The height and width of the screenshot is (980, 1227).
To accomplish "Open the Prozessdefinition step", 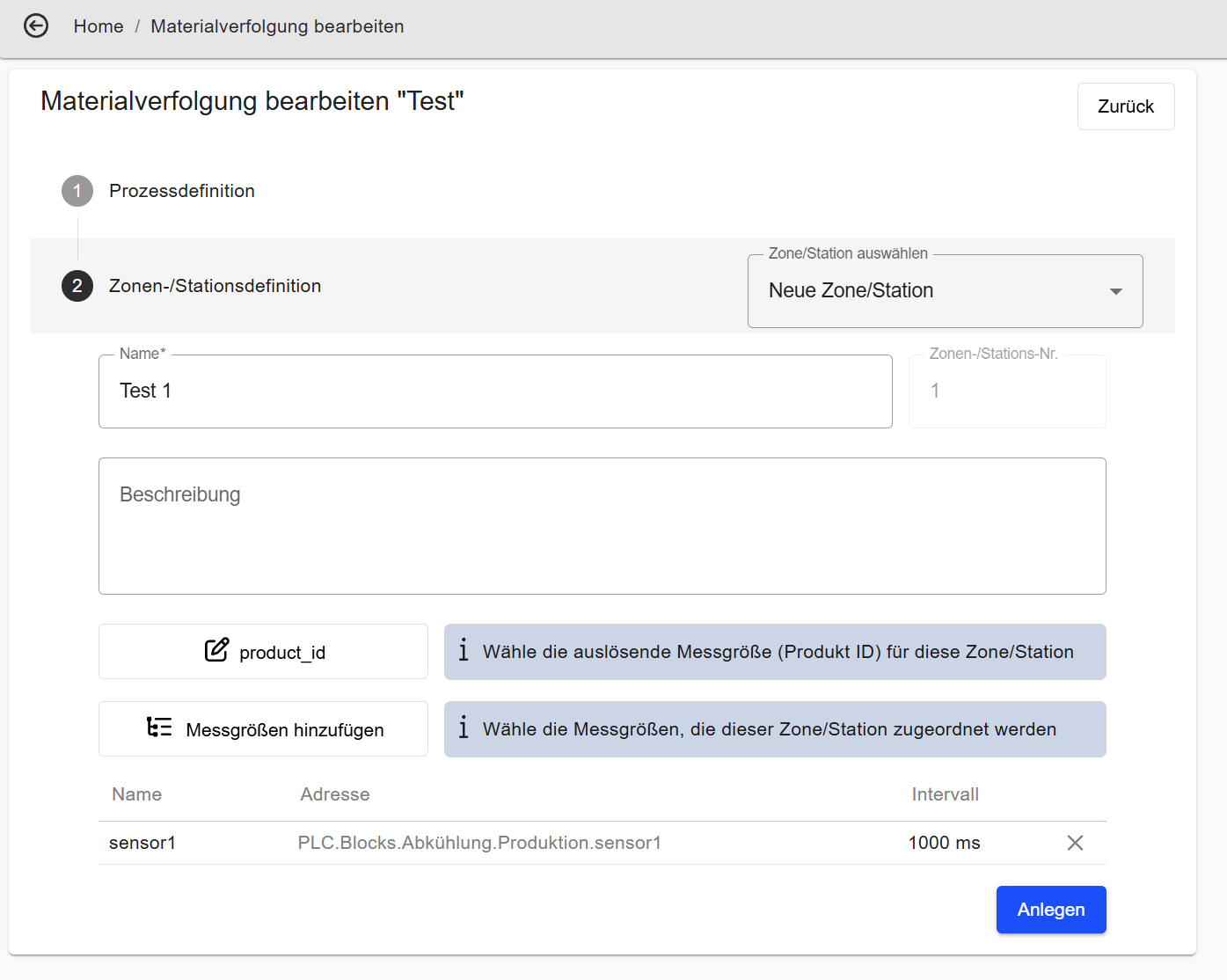I will click(182, 191).
